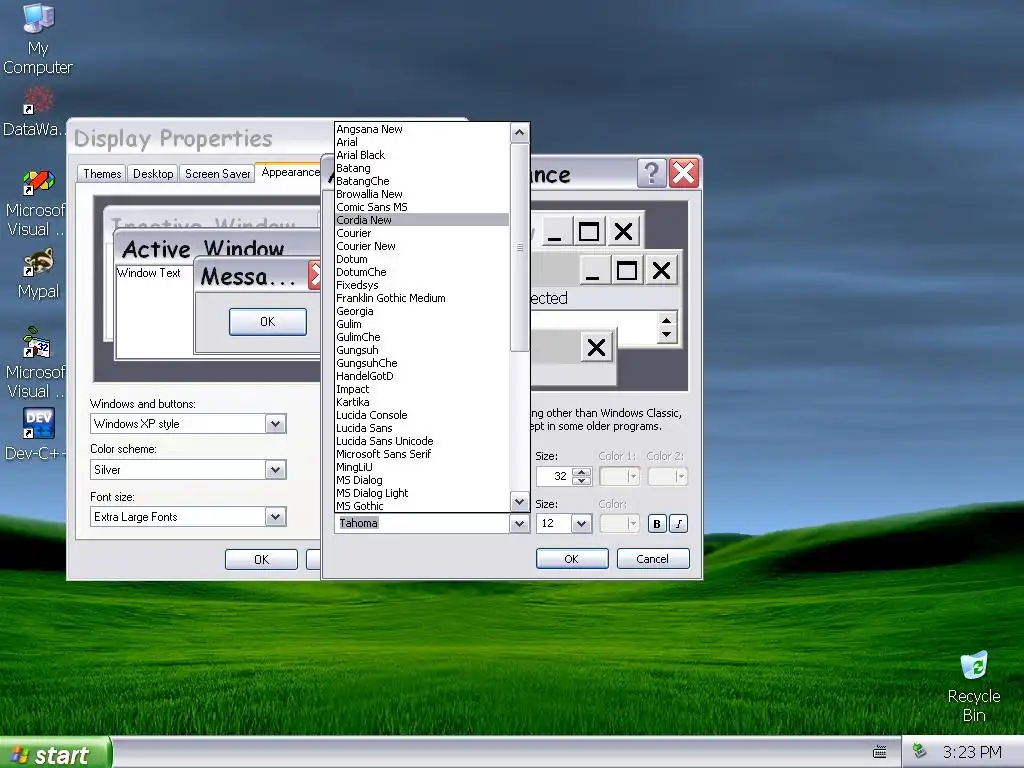Collapse the Tahoma font dropdown arrow
This screenshot has width=1024, height=768.
519,523
